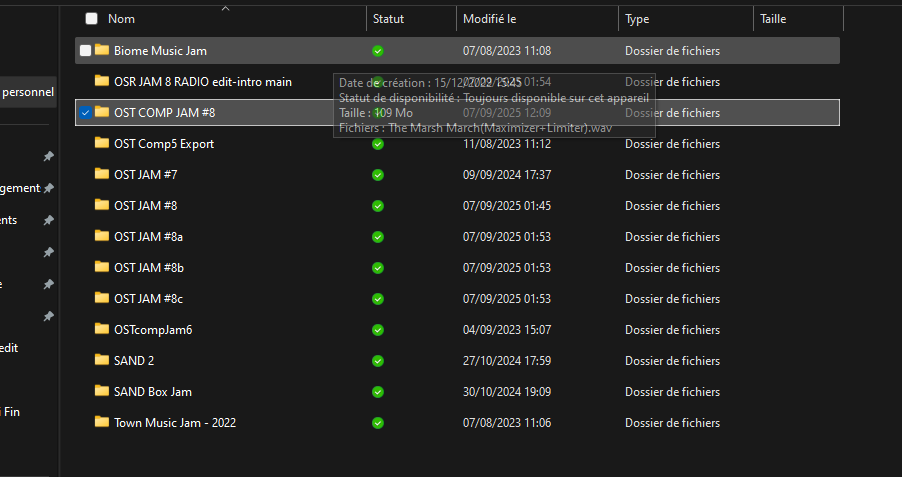Uncheck the OST COMP JAM #8 checkbox
This screenshot has width=902, height=477.
[85, 112]
